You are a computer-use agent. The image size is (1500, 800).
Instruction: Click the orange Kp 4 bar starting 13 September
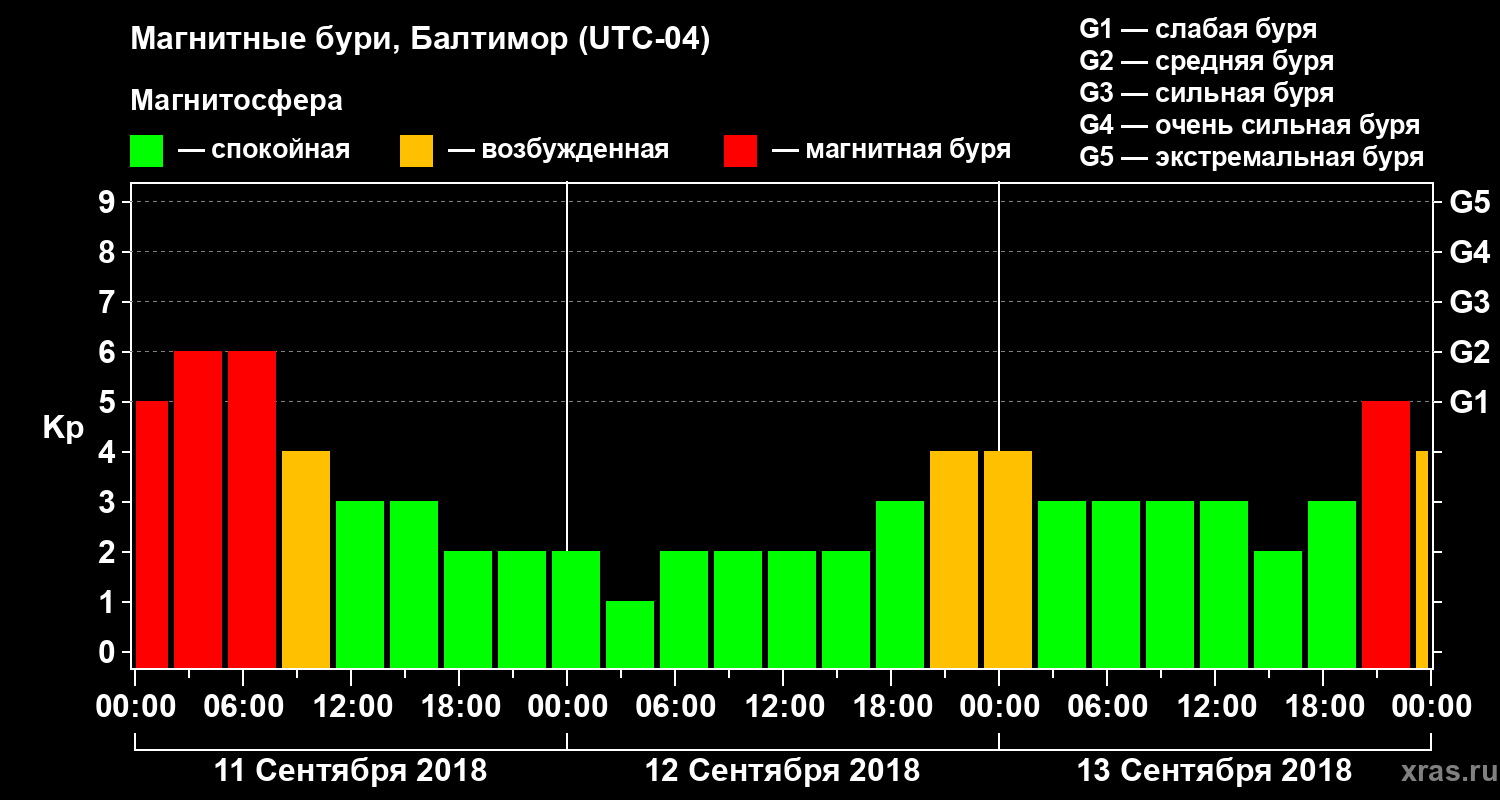coord(1008,560)
